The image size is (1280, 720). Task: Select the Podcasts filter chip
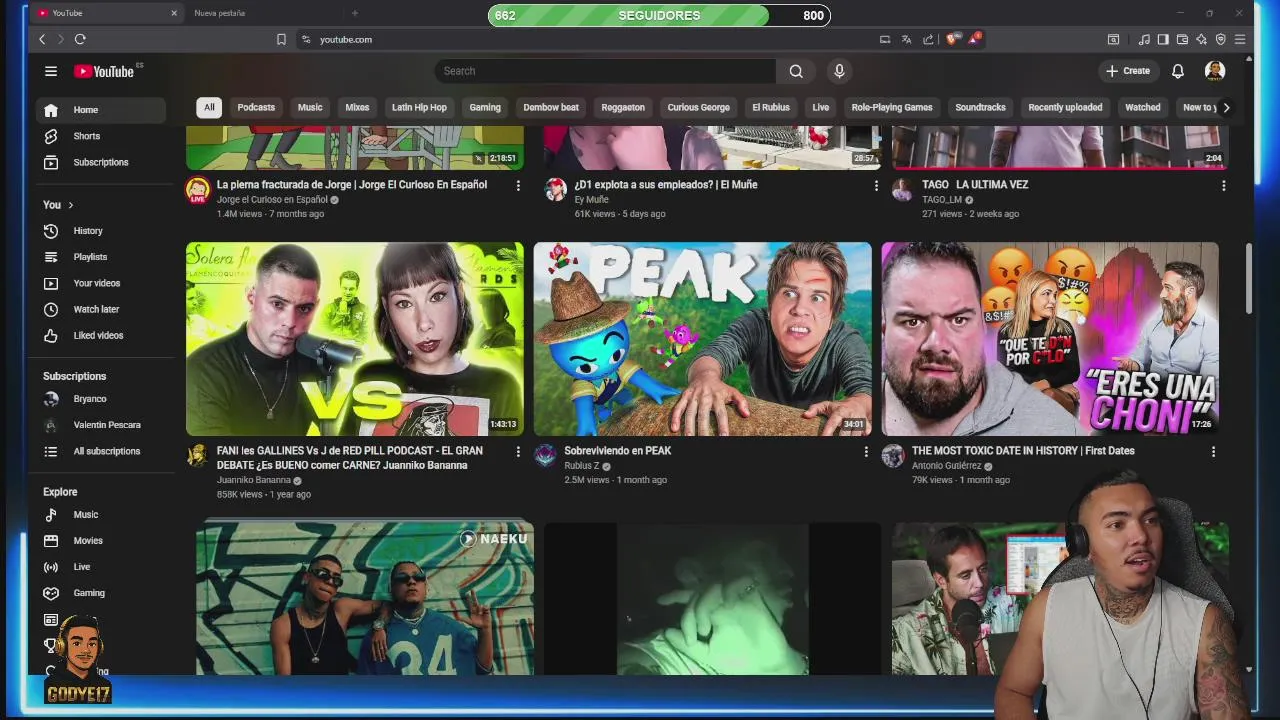[x=256, y=107]
